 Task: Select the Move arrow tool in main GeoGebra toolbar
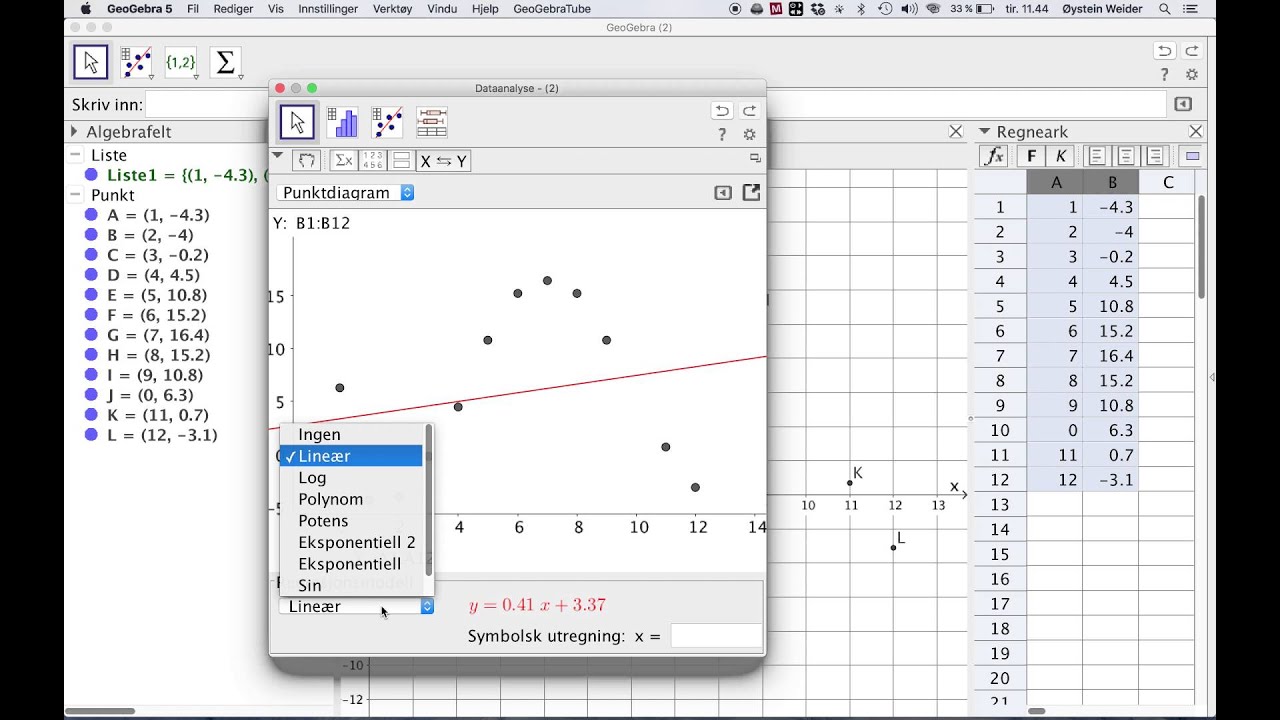point(91,62)
